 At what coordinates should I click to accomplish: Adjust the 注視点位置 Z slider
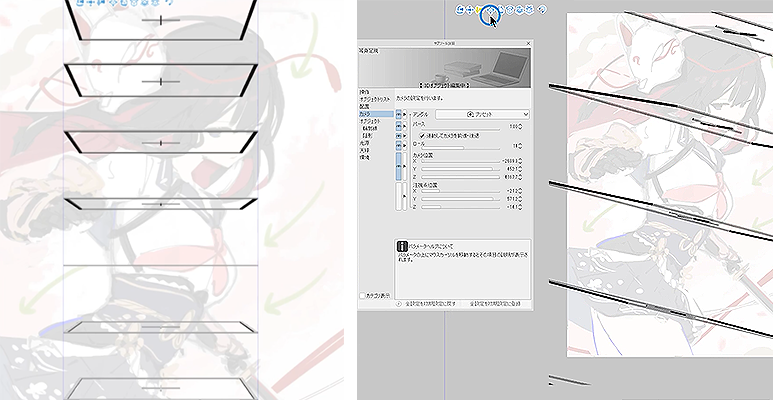click(x=460, y=207)
